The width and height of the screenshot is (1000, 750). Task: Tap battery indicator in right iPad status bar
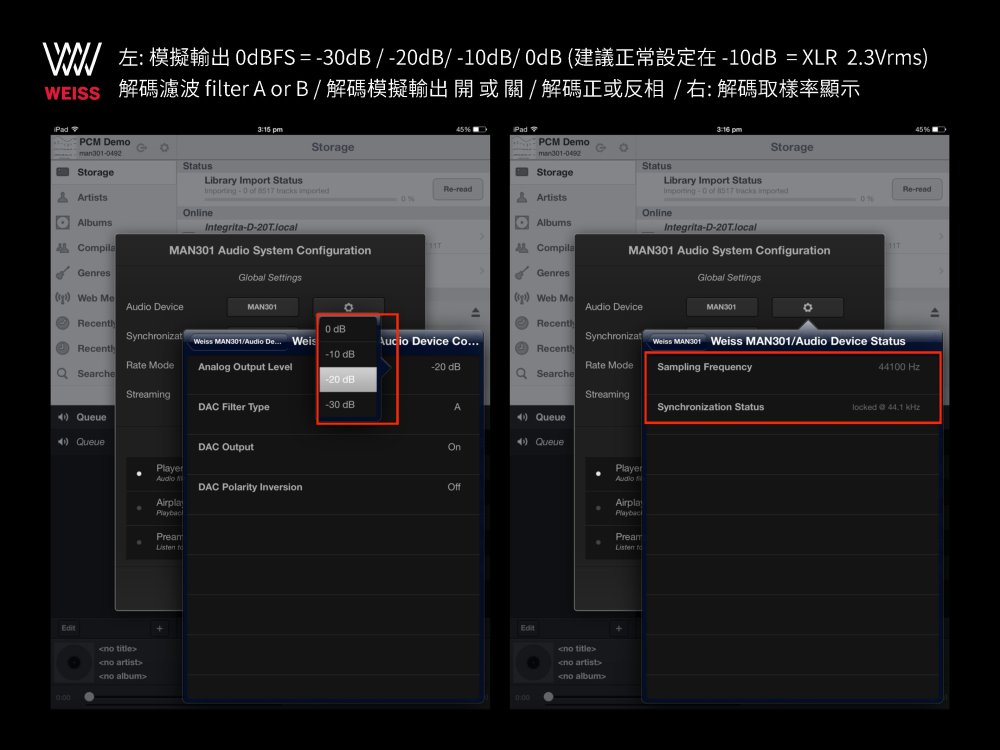tap(939, 129)
